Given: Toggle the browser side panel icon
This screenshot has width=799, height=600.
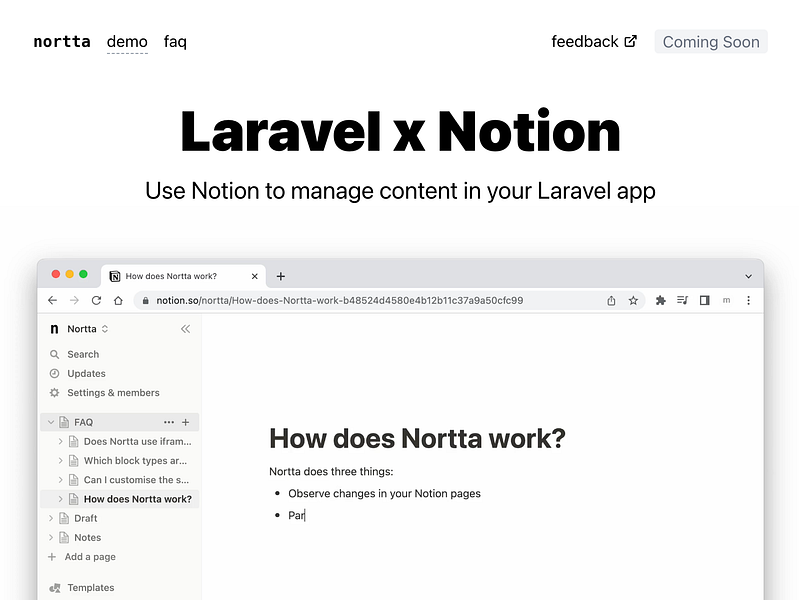Looking at the screenshot, I should [x=704, y=300].
